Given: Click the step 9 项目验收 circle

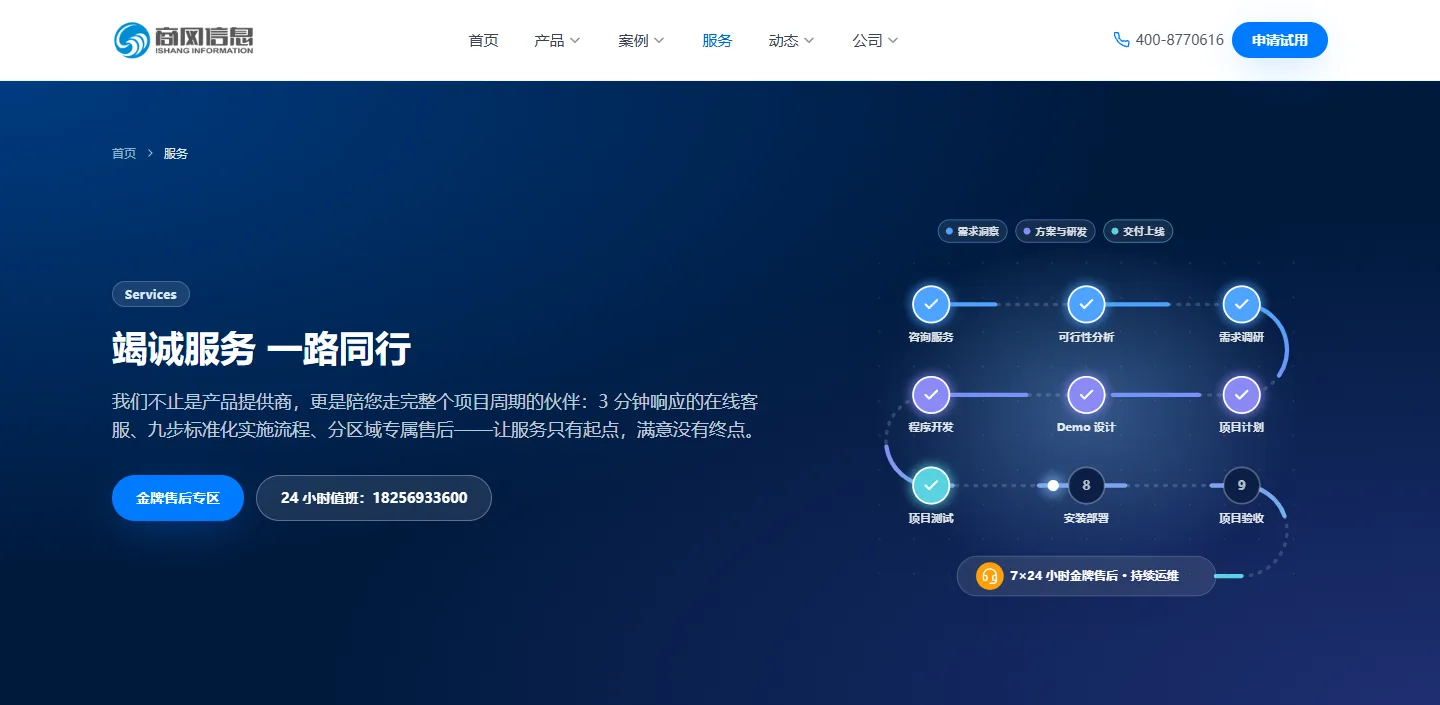Looking at the screenshot, I should pyautogui.click(x=1241, y=485).
